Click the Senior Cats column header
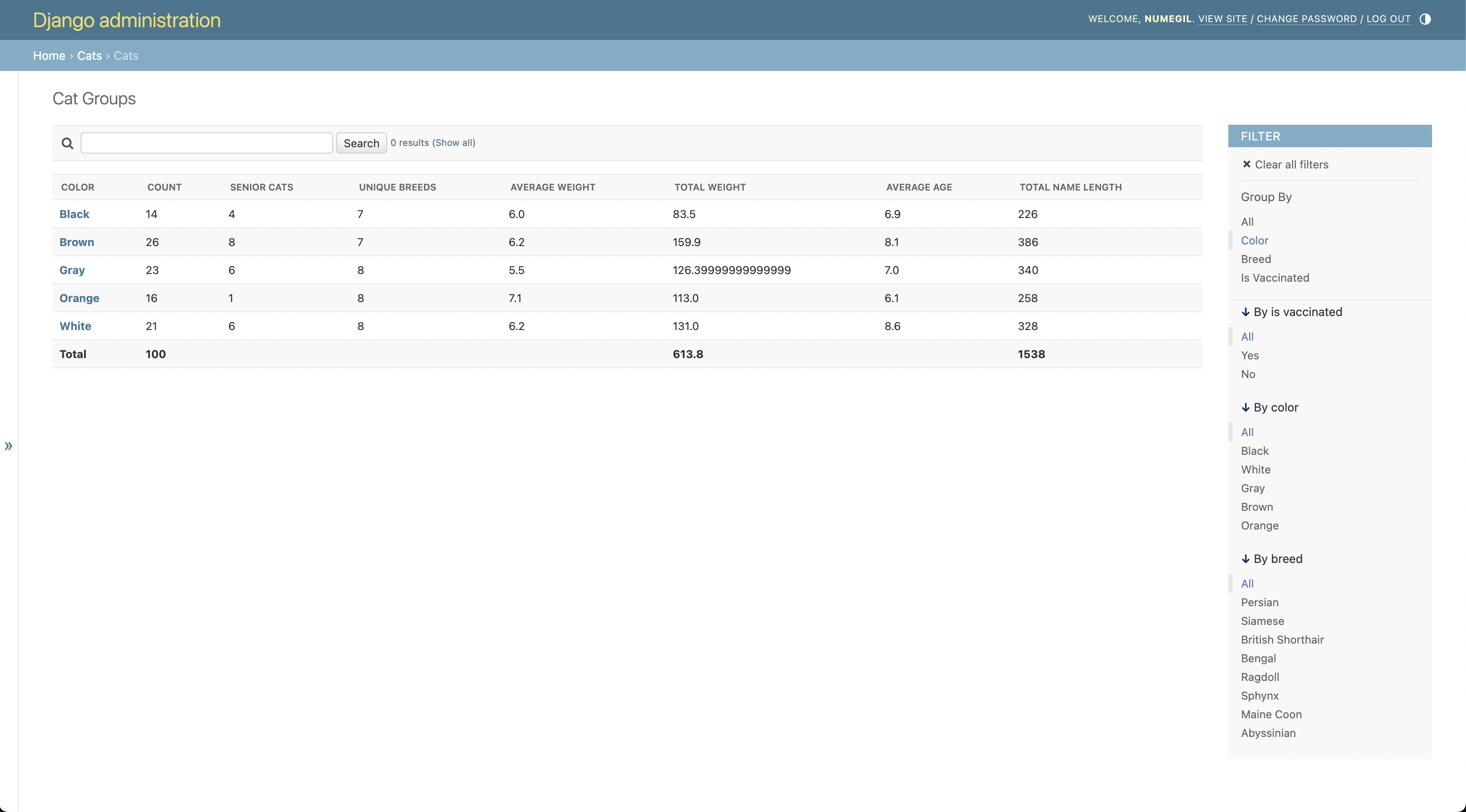 pyautogui.click(x=261, y=187)
